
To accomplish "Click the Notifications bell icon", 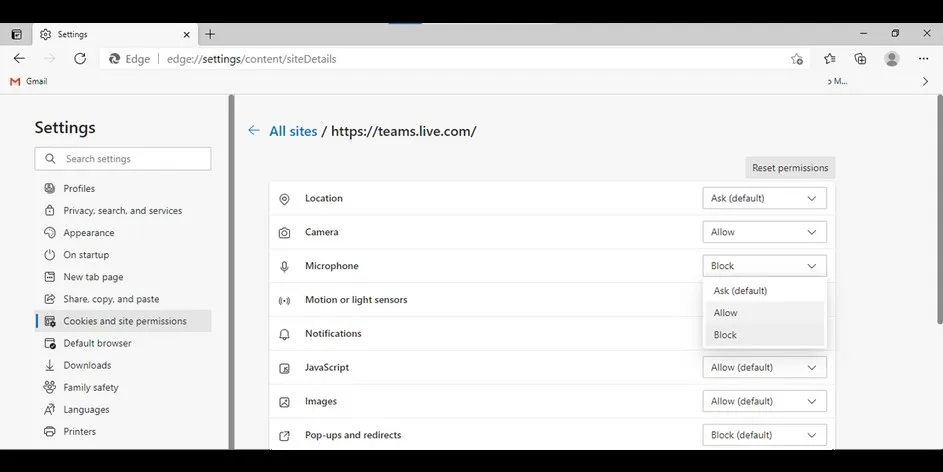I will [284, 334].
